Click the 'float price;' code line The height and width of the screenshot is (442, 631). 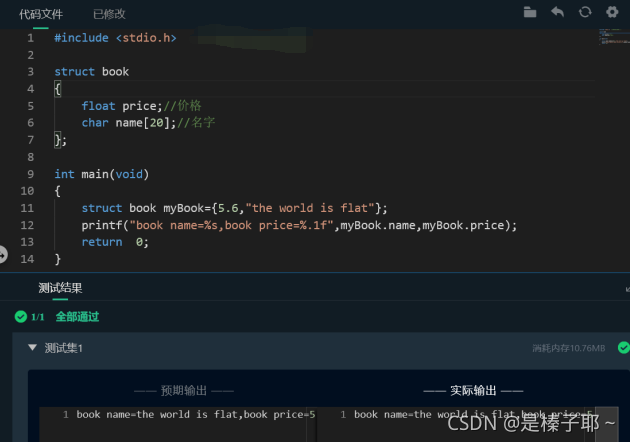click(122, 106)
